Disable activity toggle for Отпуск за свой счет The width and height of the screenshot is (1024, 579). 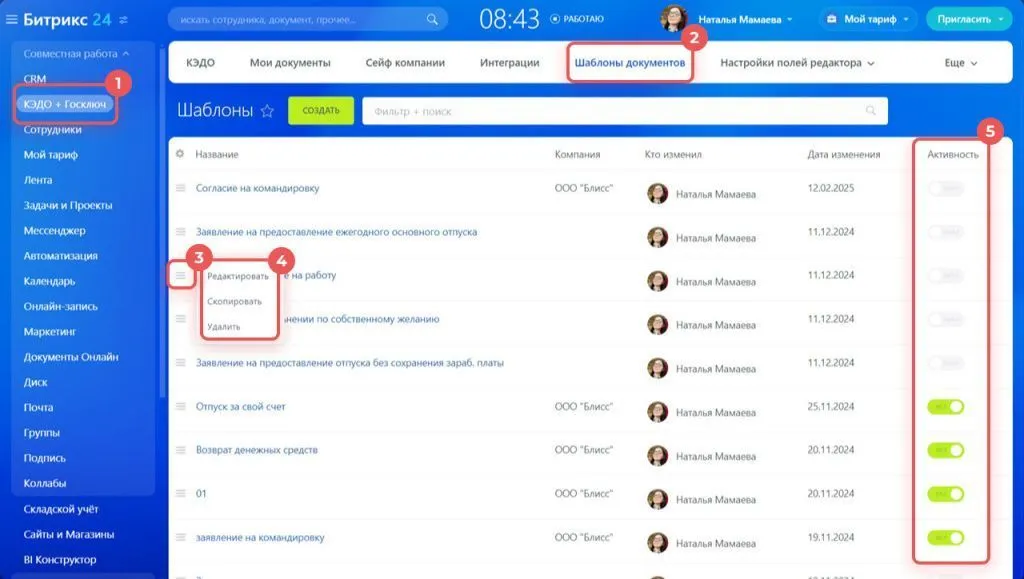[945, 407]
